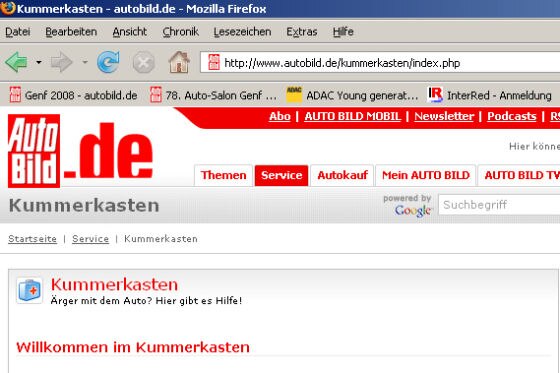Viewport: 560px width, 373px height.
Task: Open the Podcasts link
Action: [x=512, y=116]
